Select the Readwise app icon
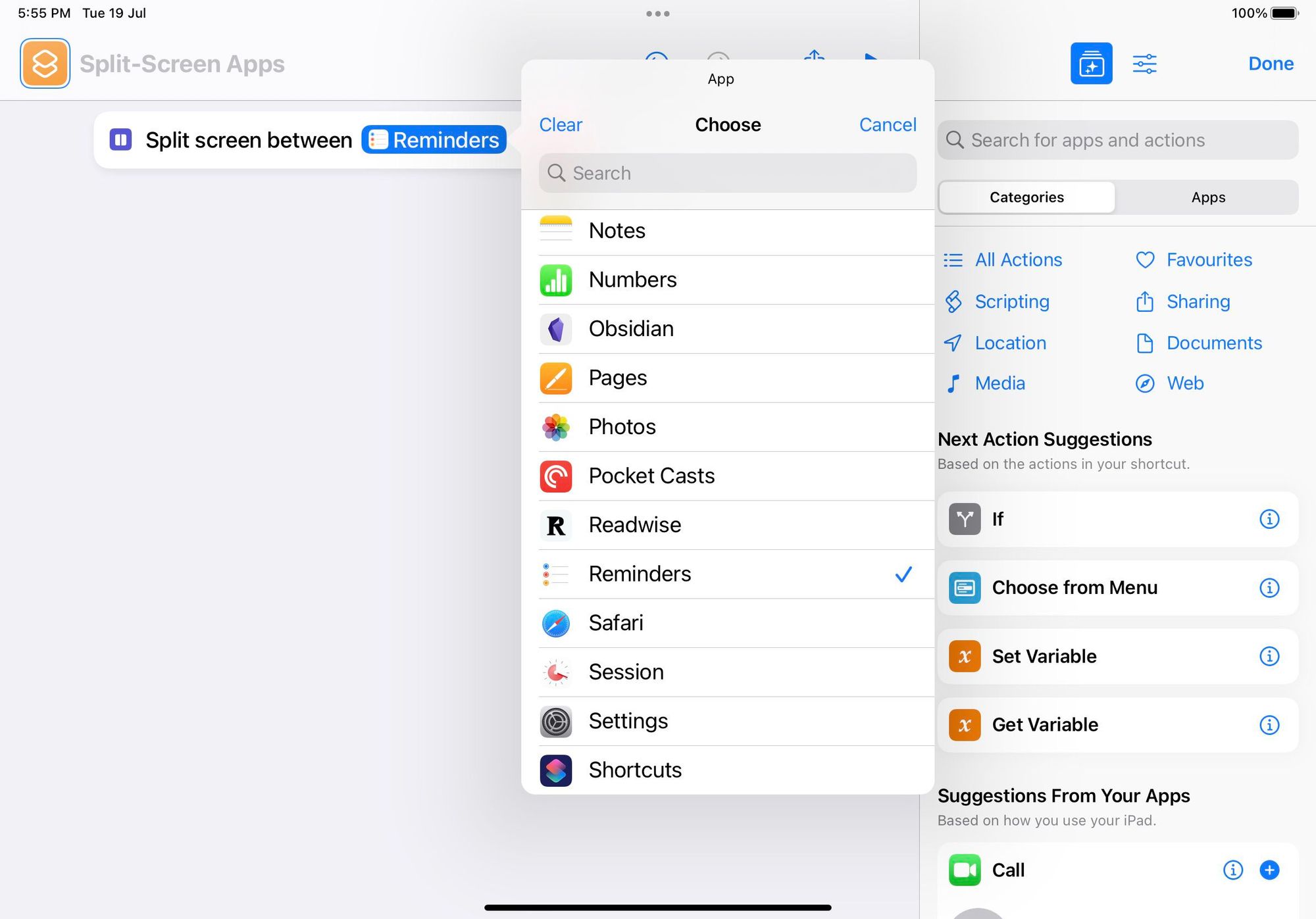This screenshot has width=1316, height=919. point(557,524)
